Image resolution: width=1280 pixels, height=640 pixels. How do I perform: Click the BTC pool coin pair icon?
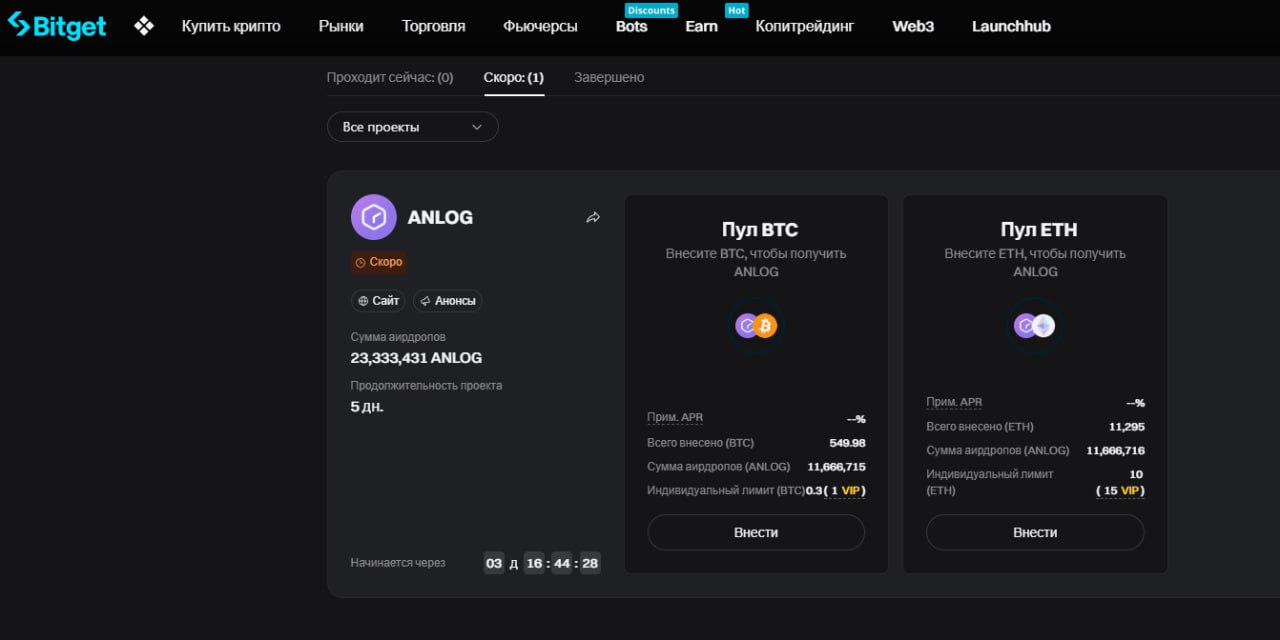[x=756, y=326]
